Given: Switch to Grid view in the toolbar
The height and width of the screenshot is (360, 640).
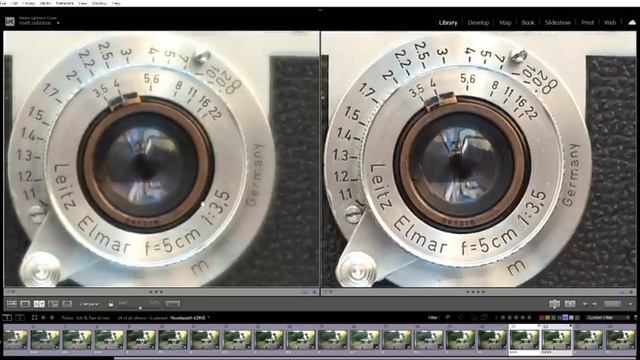Looking at the screenshot, I should point(11,304).
